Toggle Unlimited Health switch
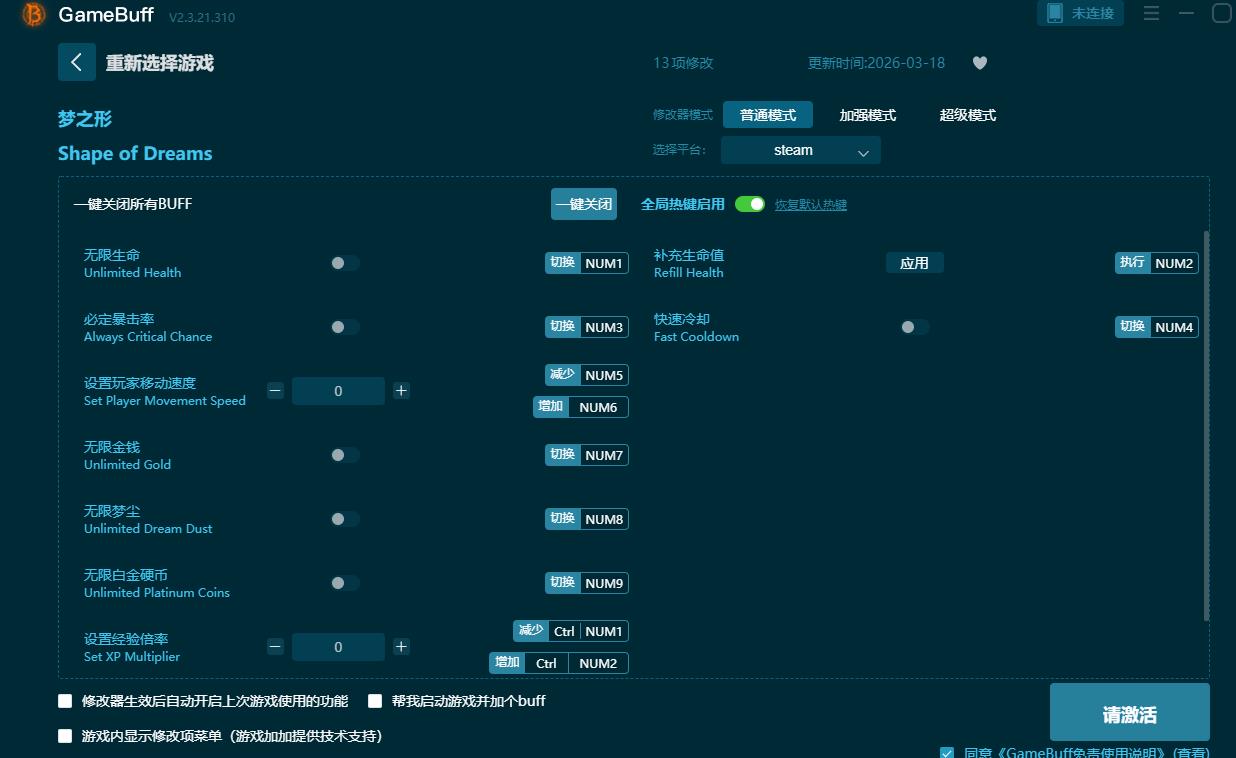This screenshot has width=1236, height=758. (345, 263)
